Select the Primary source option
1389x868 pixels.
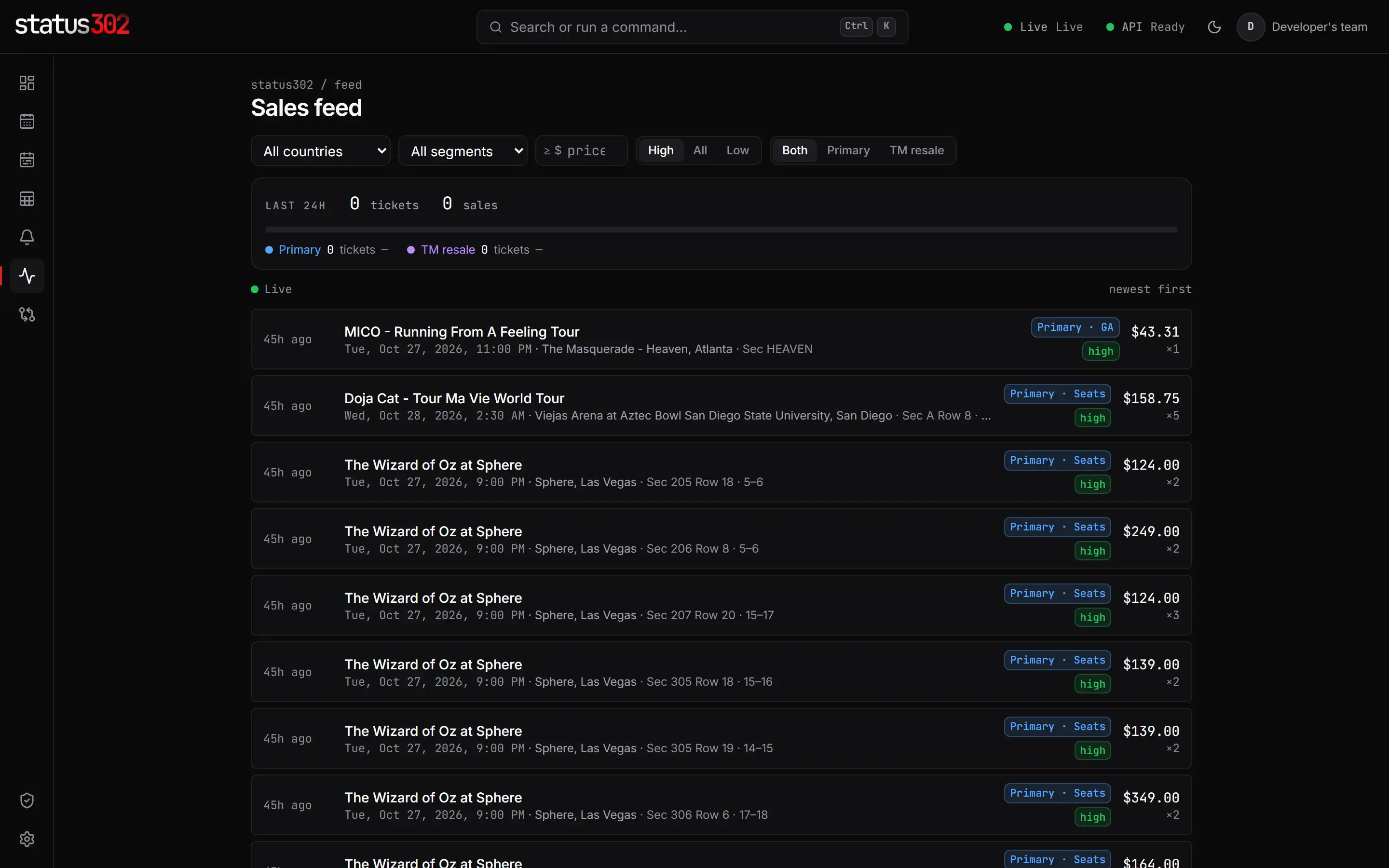tap(848, 150)
